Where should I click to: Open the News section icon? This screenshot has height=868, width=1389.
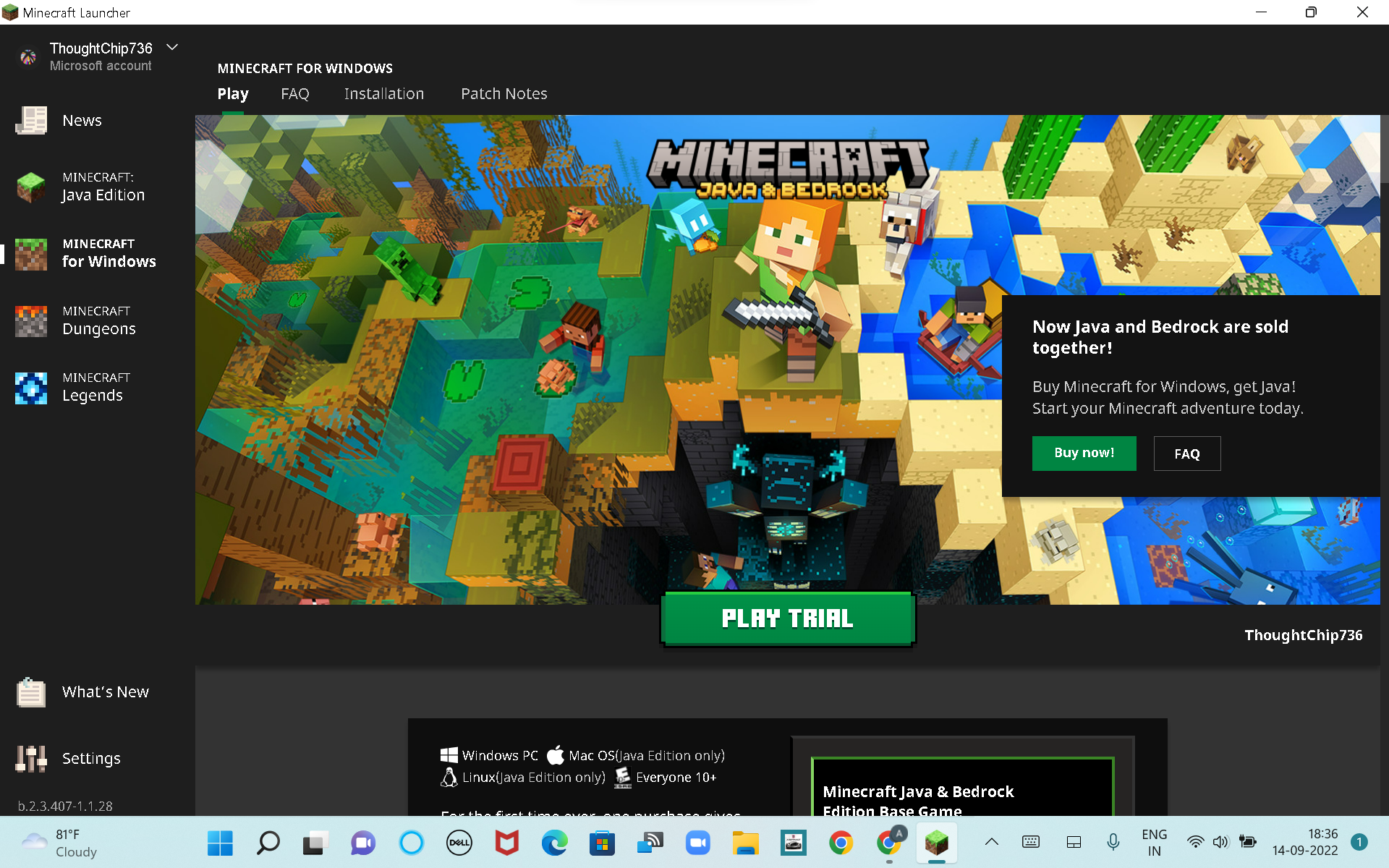(x=31, y=121)
